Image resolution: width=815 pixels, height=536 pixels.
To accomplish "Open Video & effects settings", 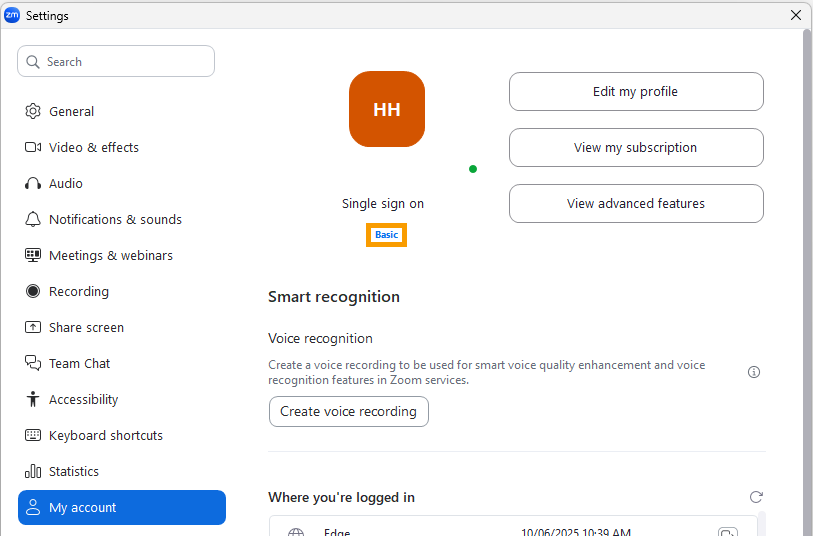I will (x=122, y=147).
